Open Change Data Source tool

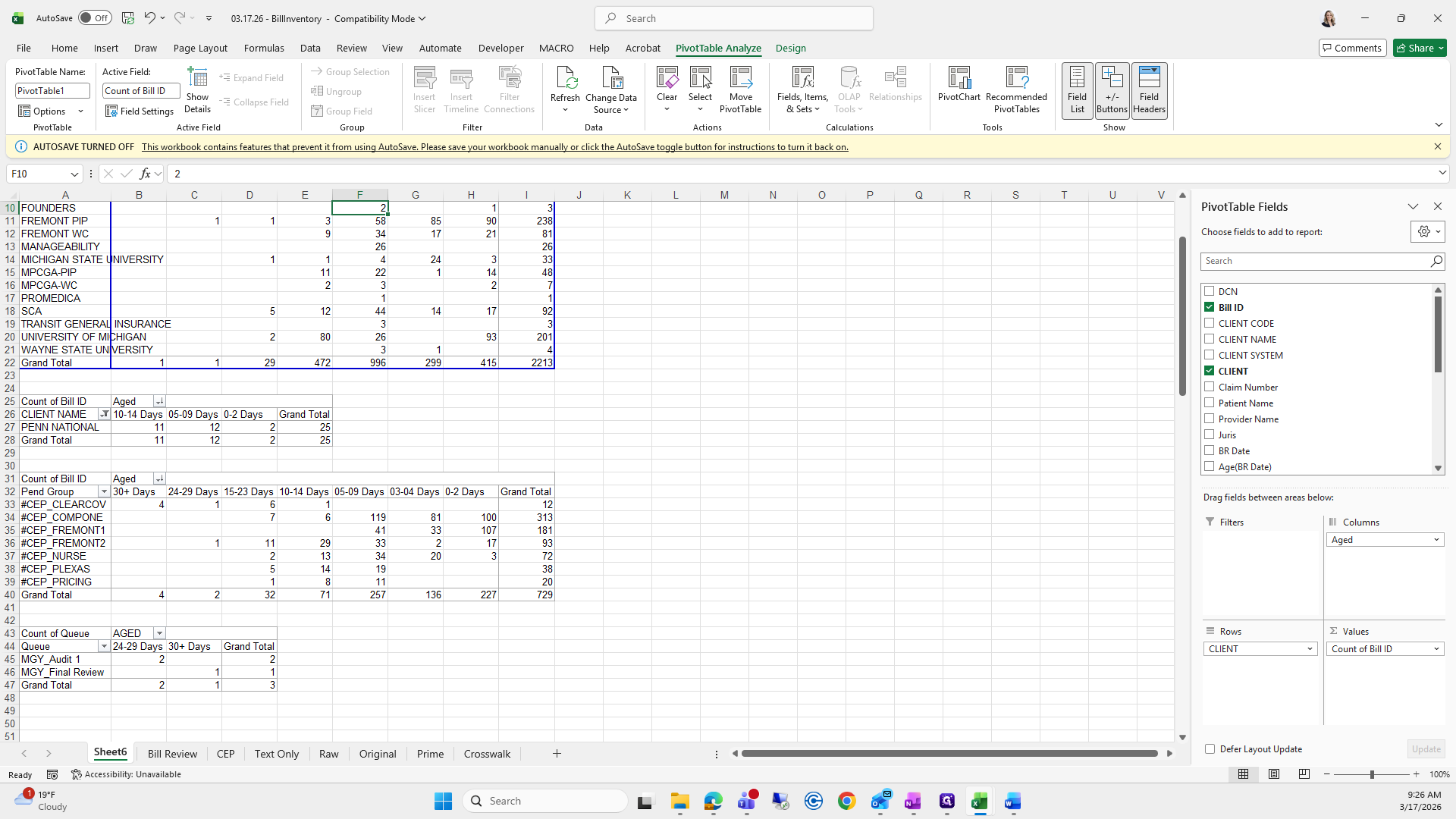(610, 89)
